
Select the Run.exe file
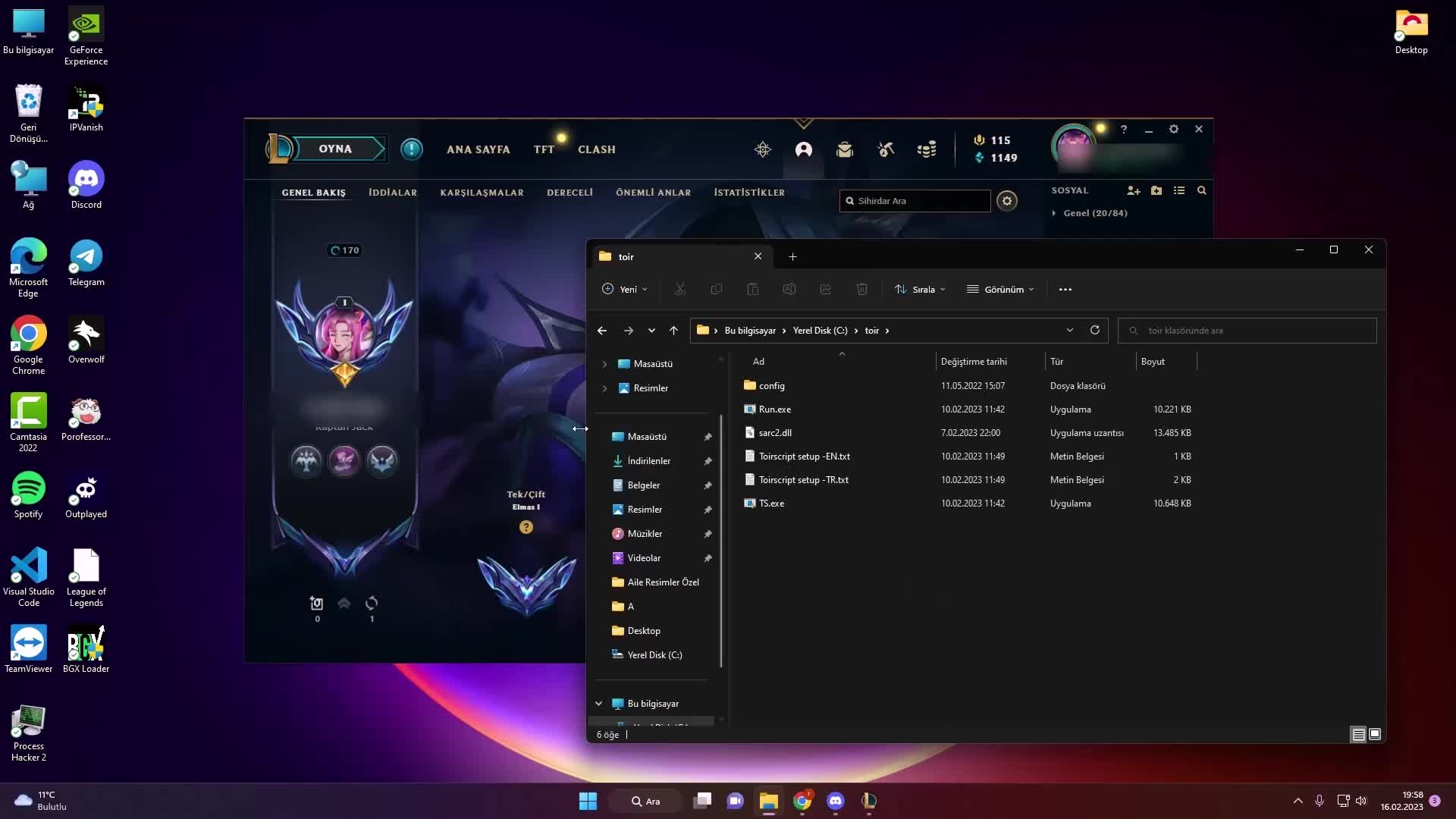point(774,409)
